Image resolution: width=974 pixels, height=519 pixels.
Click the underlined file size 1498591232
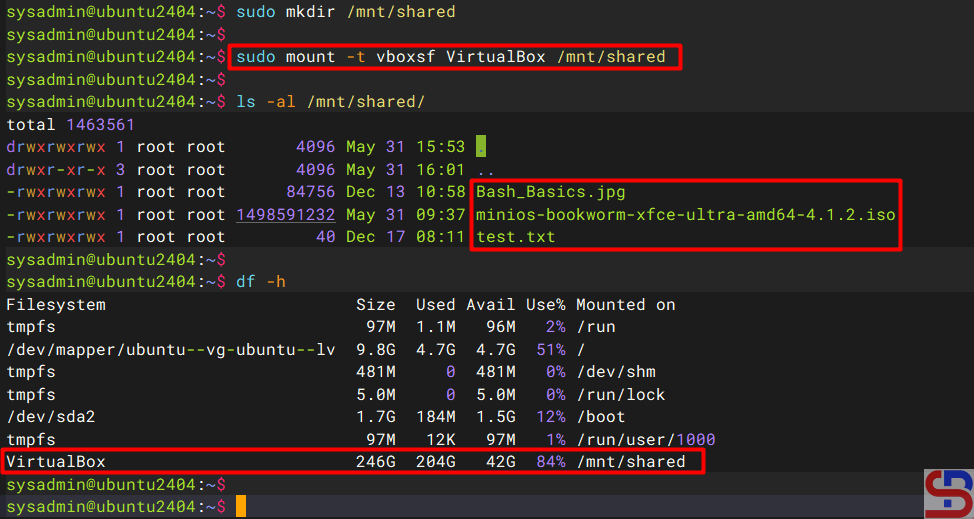(285, 214)
